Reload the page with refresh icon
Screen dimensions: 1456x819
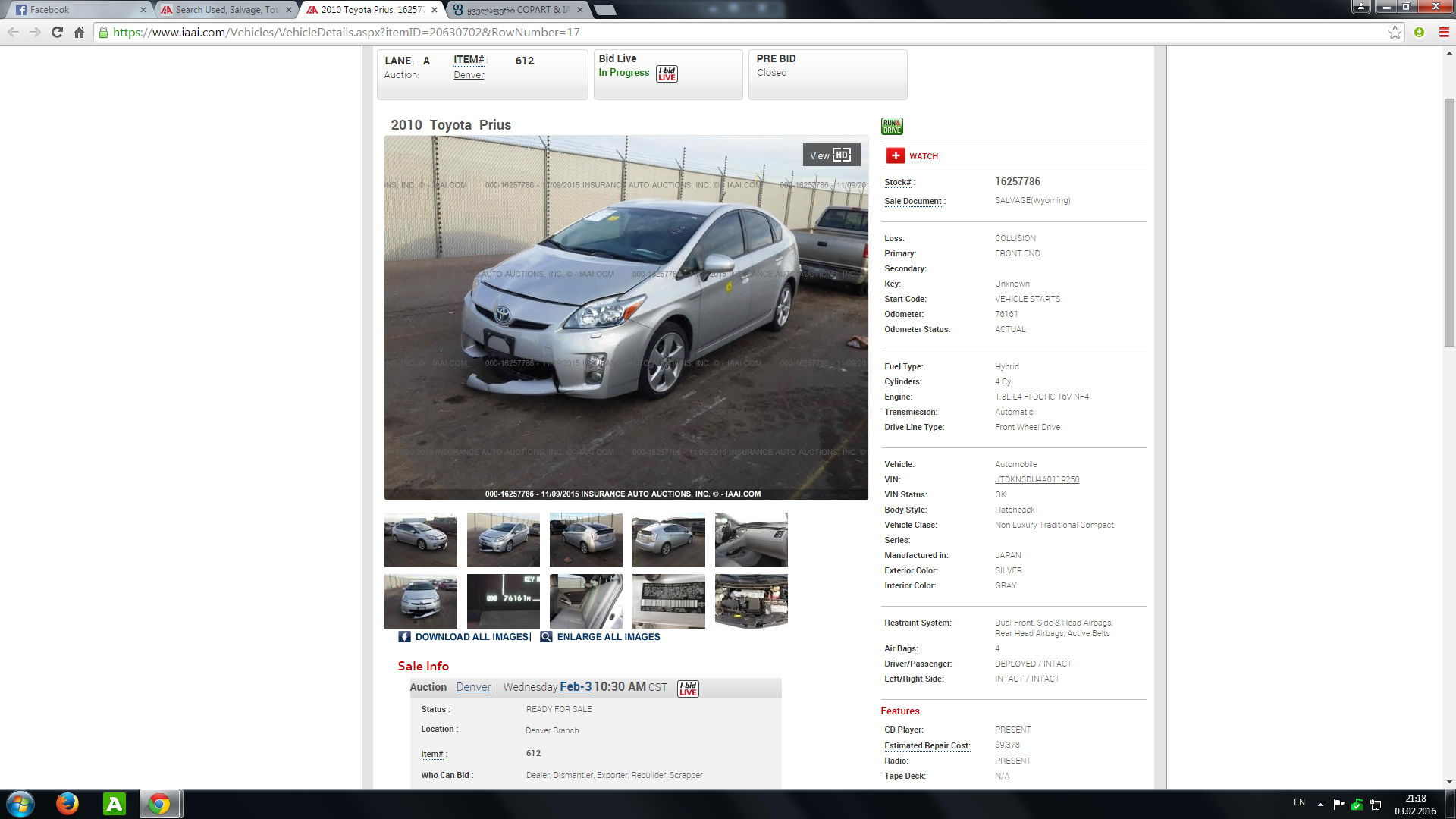pos(57,32)
